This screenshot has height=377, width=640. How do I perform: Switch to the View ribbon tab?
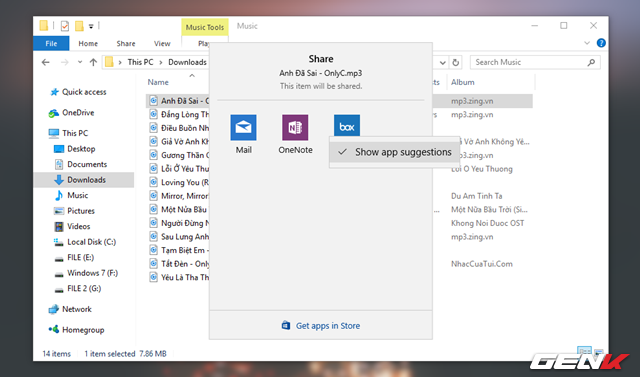pos(162,44)
